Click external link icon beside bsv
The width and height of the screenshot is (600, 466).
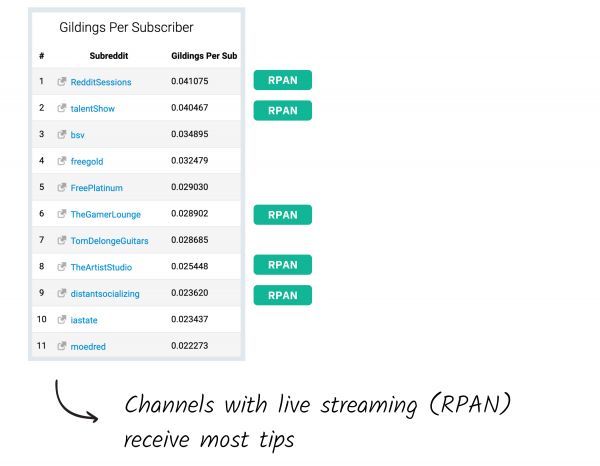[x=62, y=134]
